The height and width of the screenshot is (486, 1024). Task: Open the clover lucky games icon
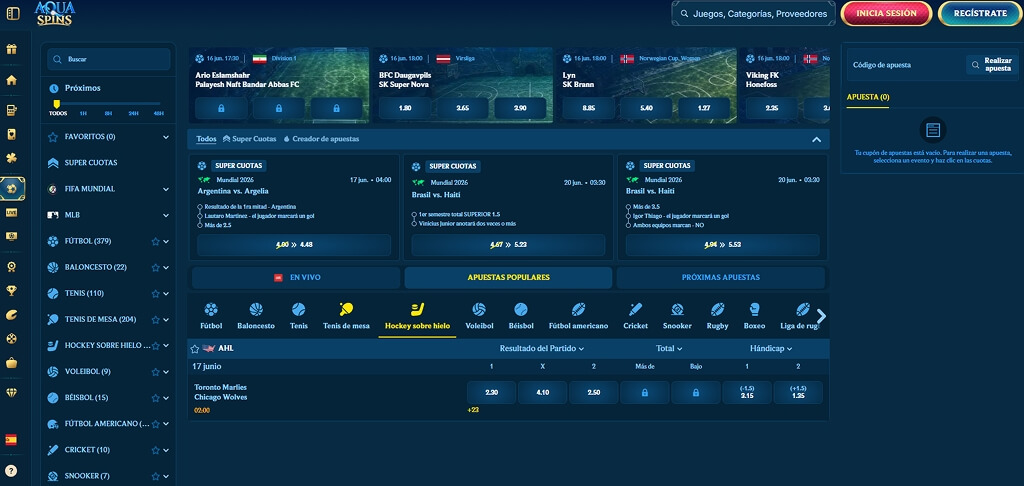(x=11, y=159)
